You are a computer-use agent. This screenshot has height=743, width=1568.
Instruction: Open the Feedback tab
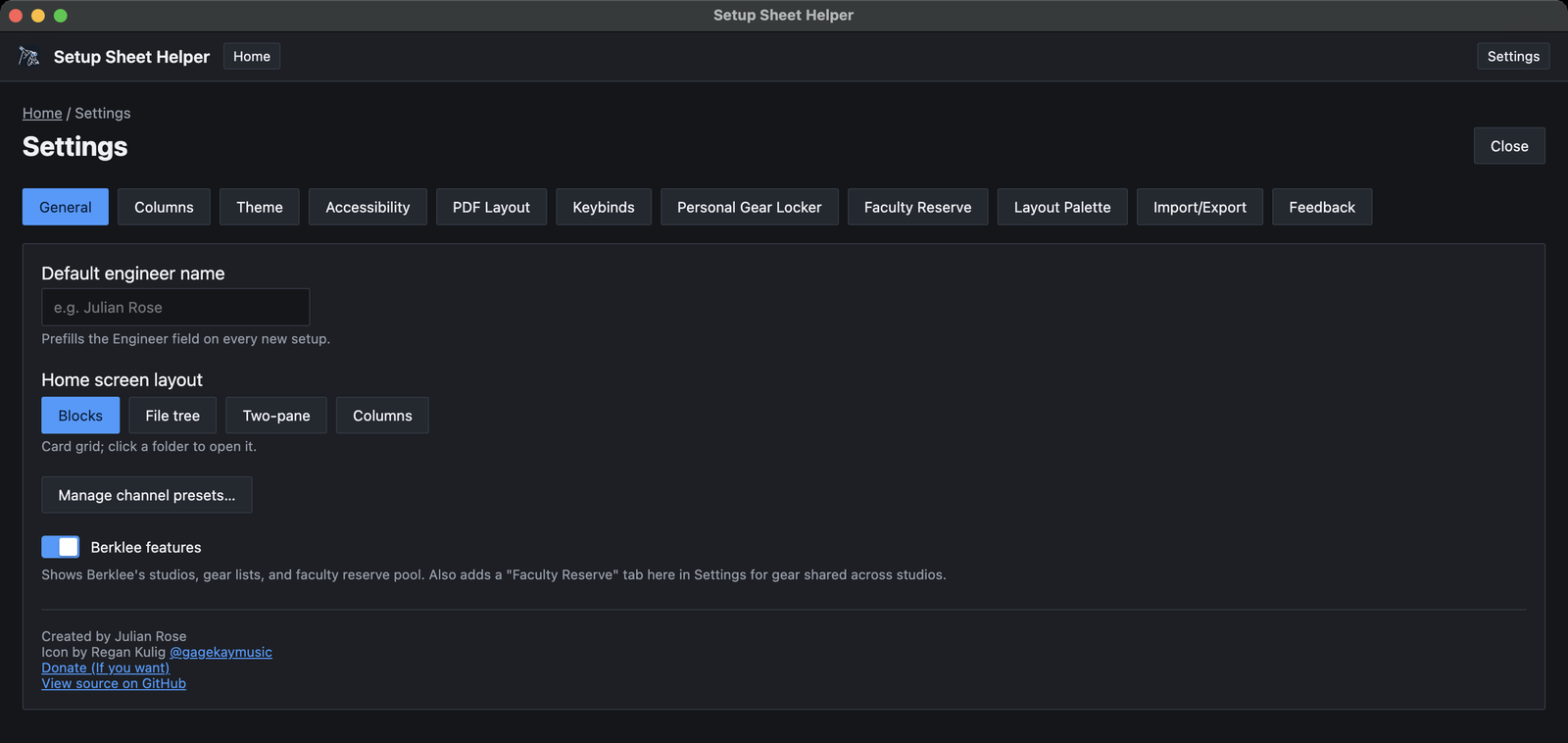click(1322, 207)
